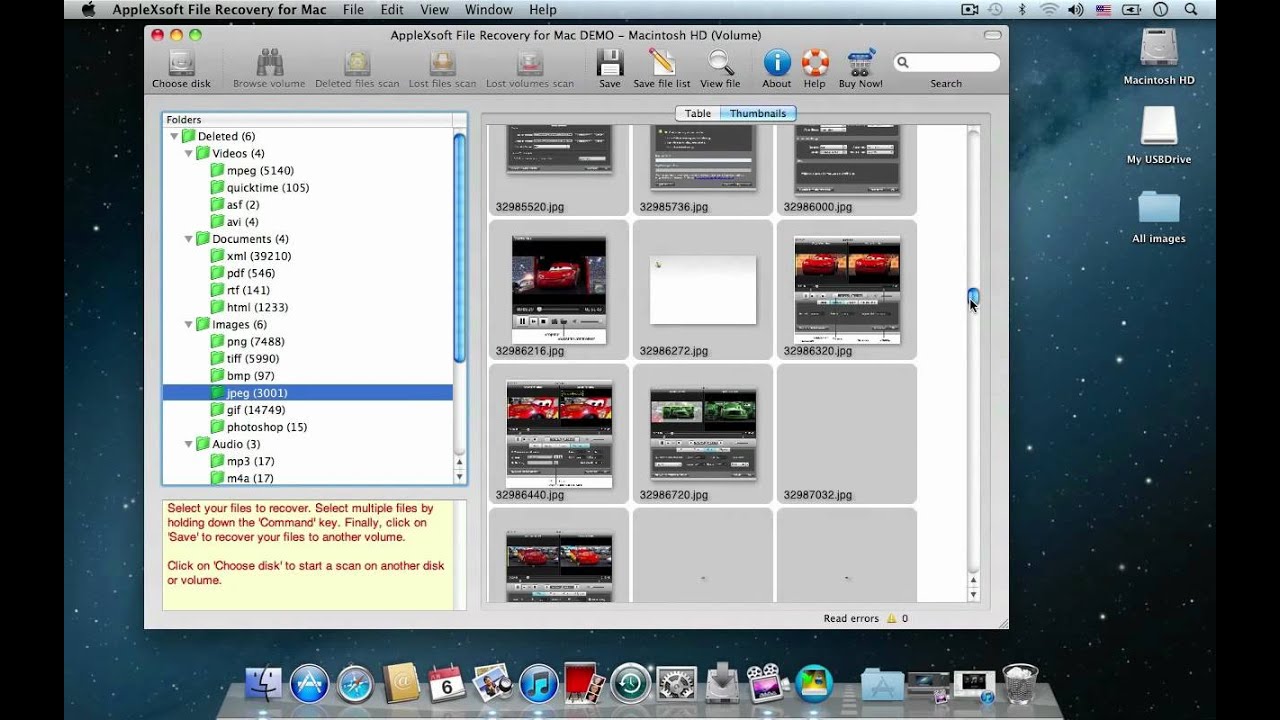
Task: Click in the toolbar Search field
Action: (946, 62)
